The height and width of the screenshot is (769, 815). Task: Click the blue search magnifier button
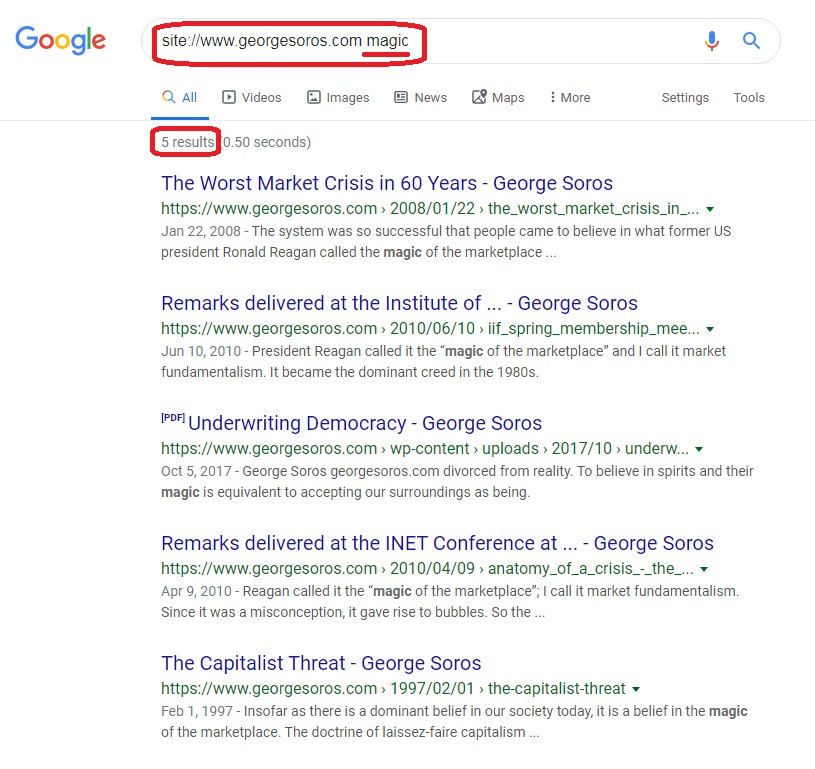(x=751, y=41)
